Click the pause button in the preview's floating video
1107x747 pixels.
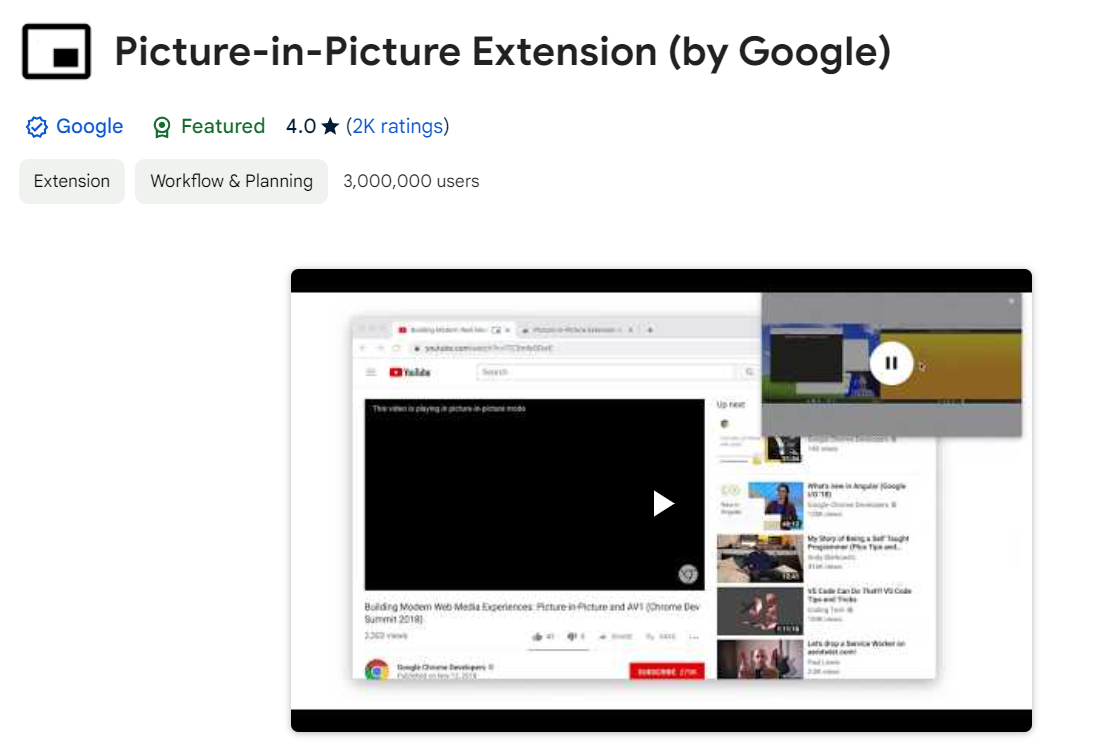[892, 363]
